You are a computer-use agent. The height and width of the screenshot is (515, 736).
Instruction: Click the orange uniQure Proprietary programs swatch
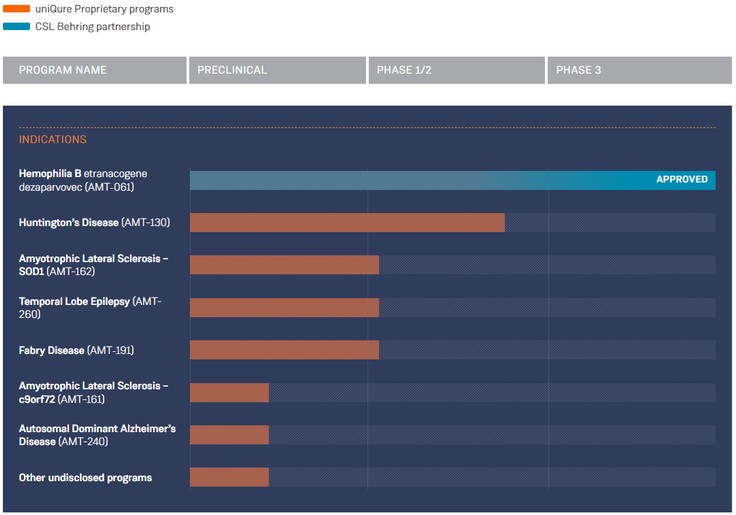click(x=17, y=9)
